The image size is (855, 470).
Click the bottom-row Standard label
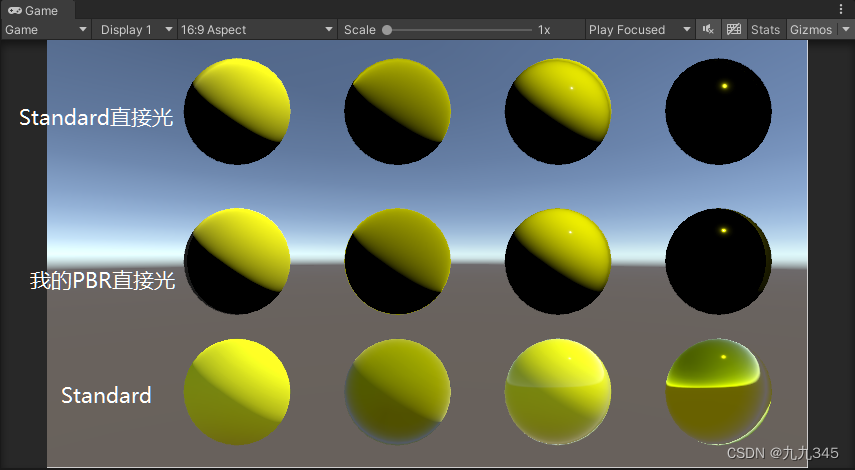coord(106,395)
